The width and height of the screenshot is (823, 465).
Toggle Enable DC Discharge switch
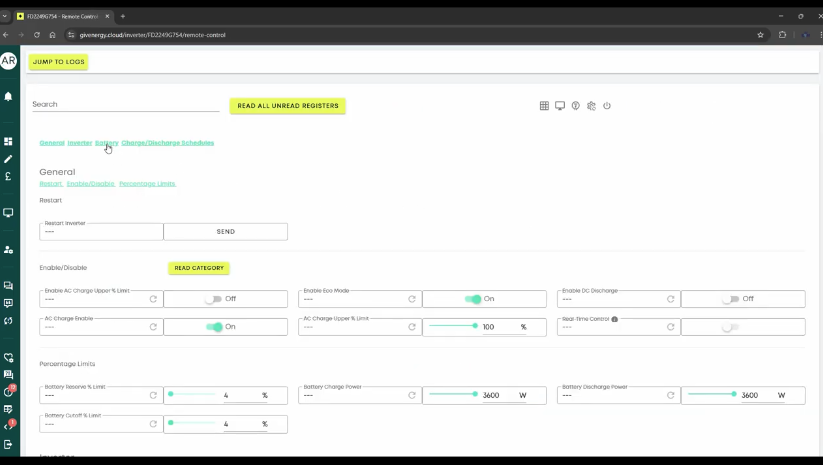731,299
